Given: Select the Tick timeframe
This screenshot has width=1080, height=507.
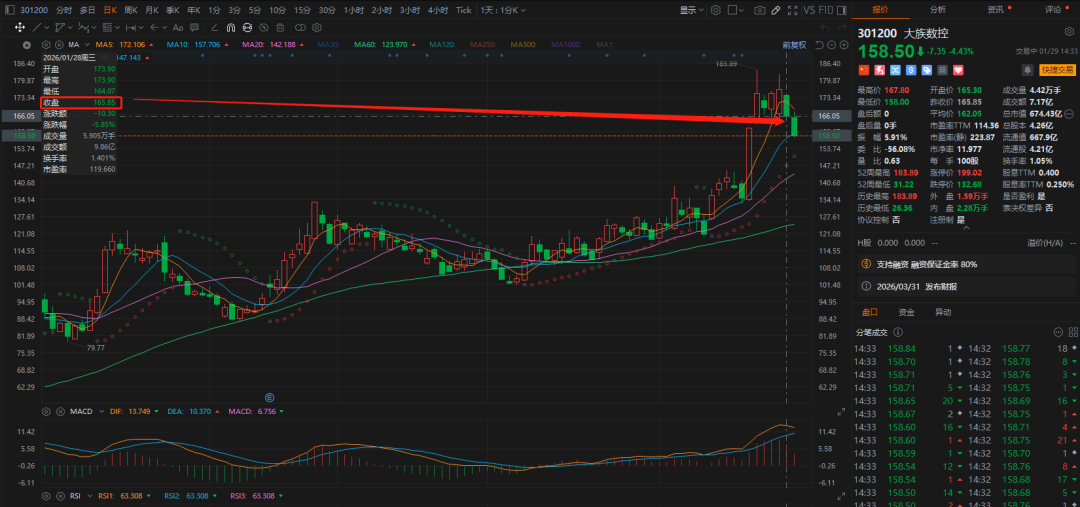Looking at the screenshot, I should coord(464,10).
